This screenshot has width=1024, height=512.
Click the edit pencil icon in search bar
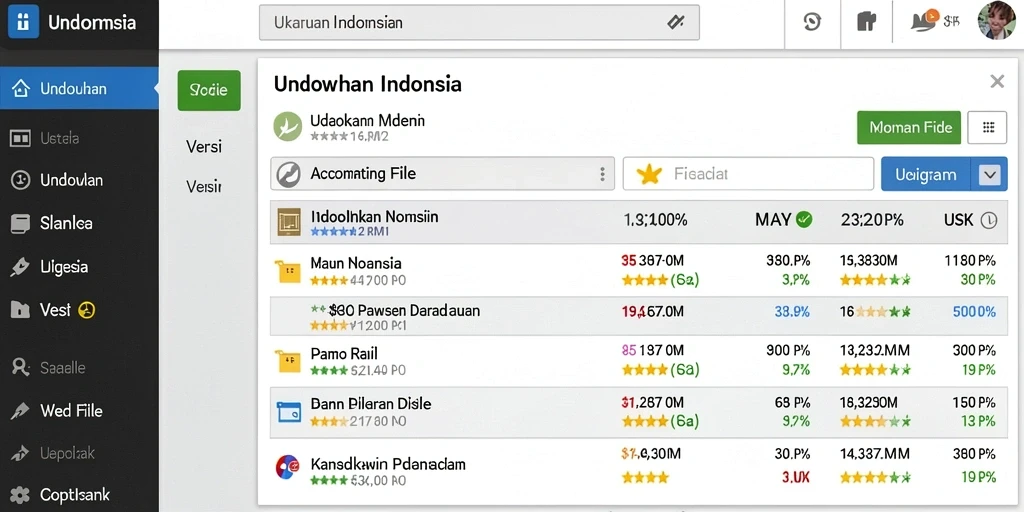click(675, 23)
